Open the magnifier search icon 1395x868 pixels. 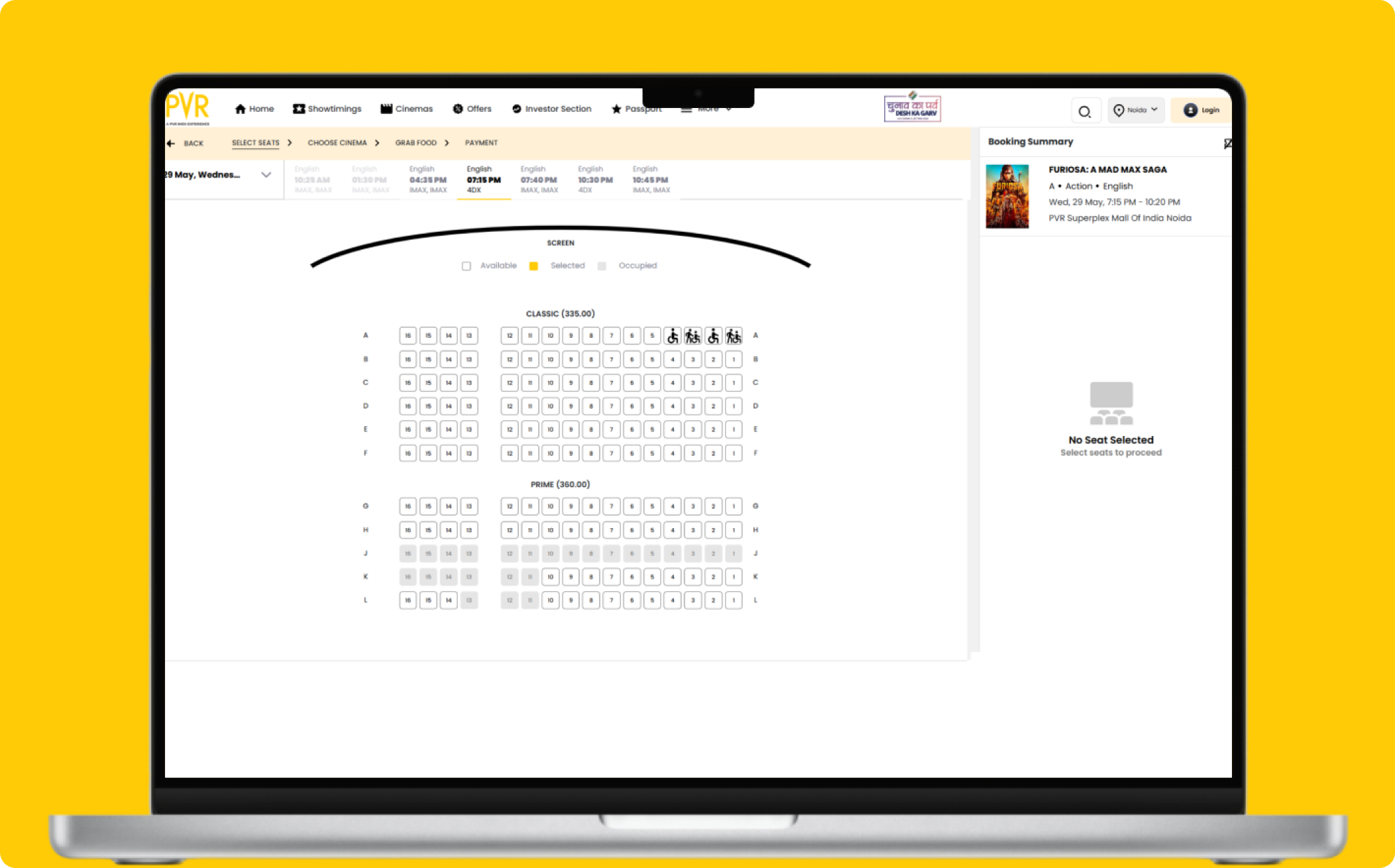tap(1085, 111)
